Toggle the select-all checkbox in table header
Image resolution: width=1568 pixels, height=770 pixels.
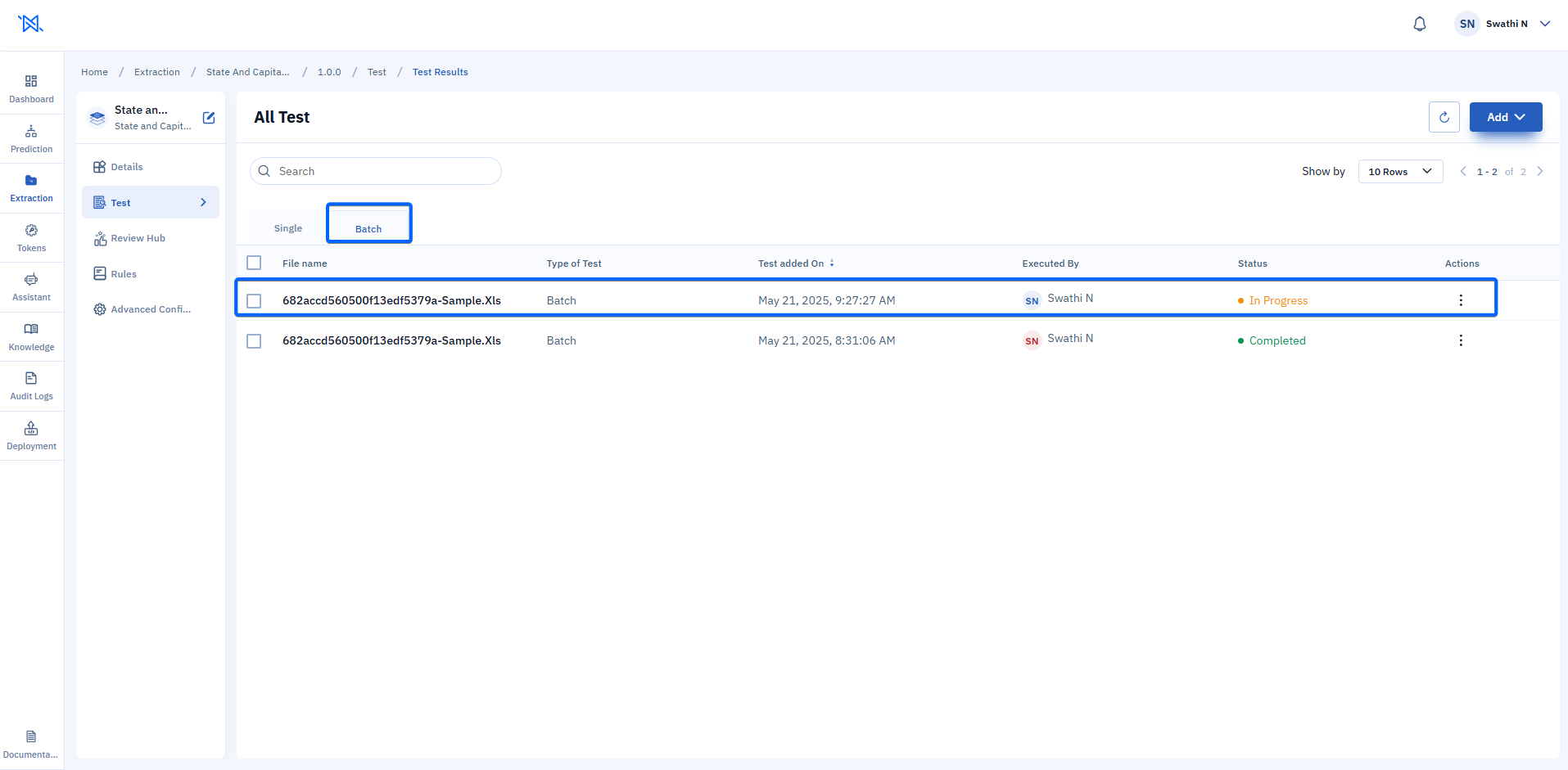point(254,263)
